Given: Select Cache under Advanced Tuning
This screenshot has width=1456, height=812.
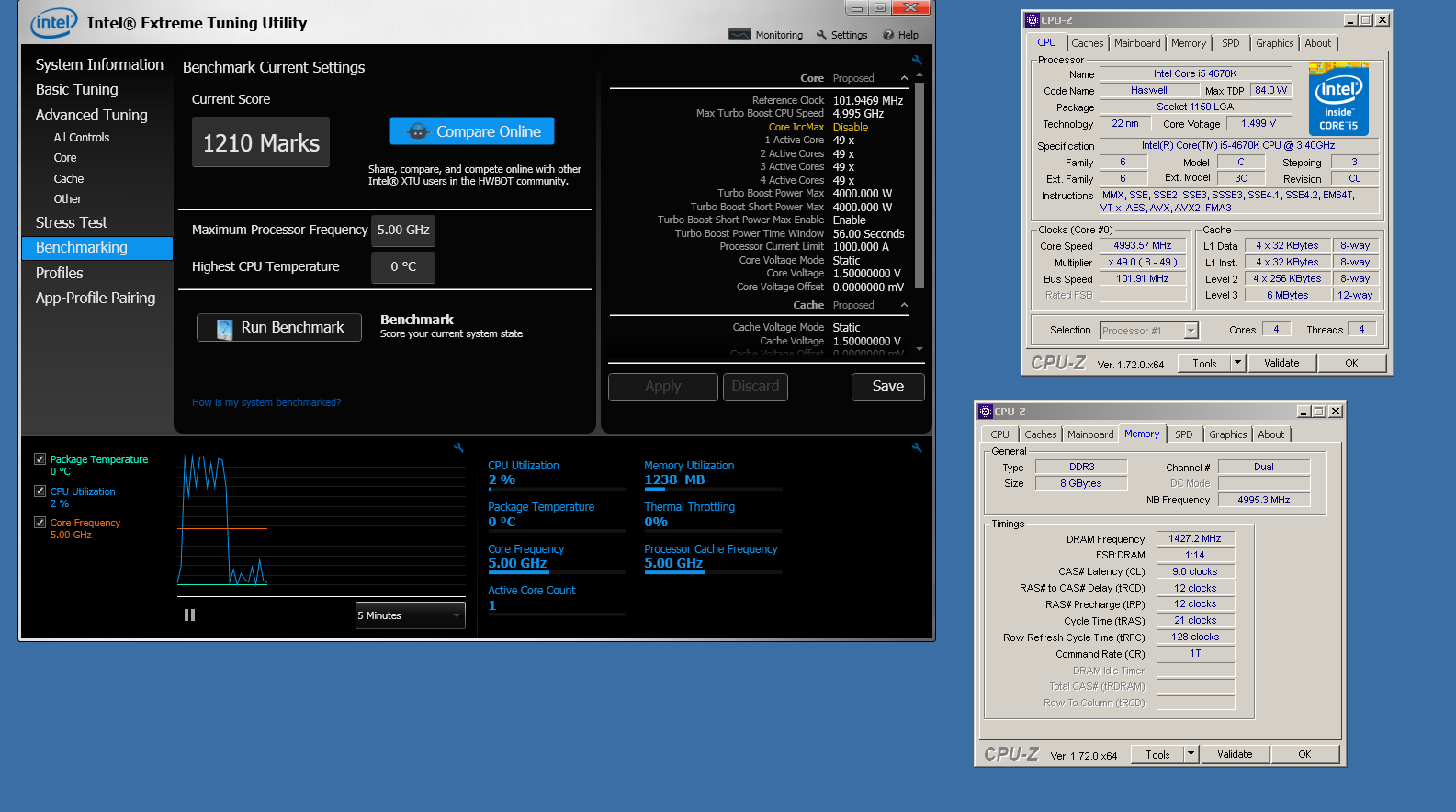Looking at the screenshot, I should (x=69, y=179).
